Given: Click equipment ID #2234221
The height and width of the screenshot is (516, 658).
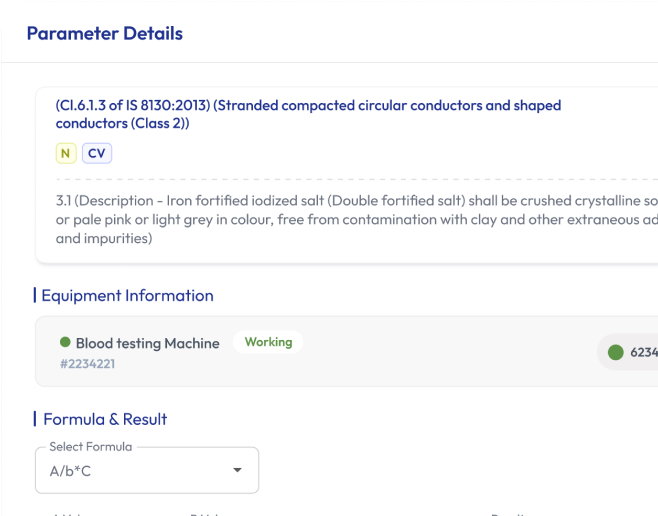Looking at the screenshot, I should [87, 364].
